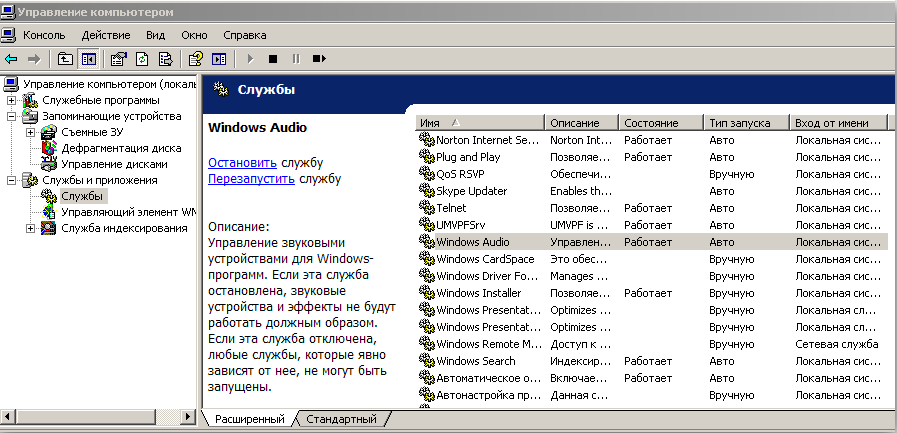Expand the Служебные программы node
Viewport: 897px width, 433px height.
click(x=11, y=101)
